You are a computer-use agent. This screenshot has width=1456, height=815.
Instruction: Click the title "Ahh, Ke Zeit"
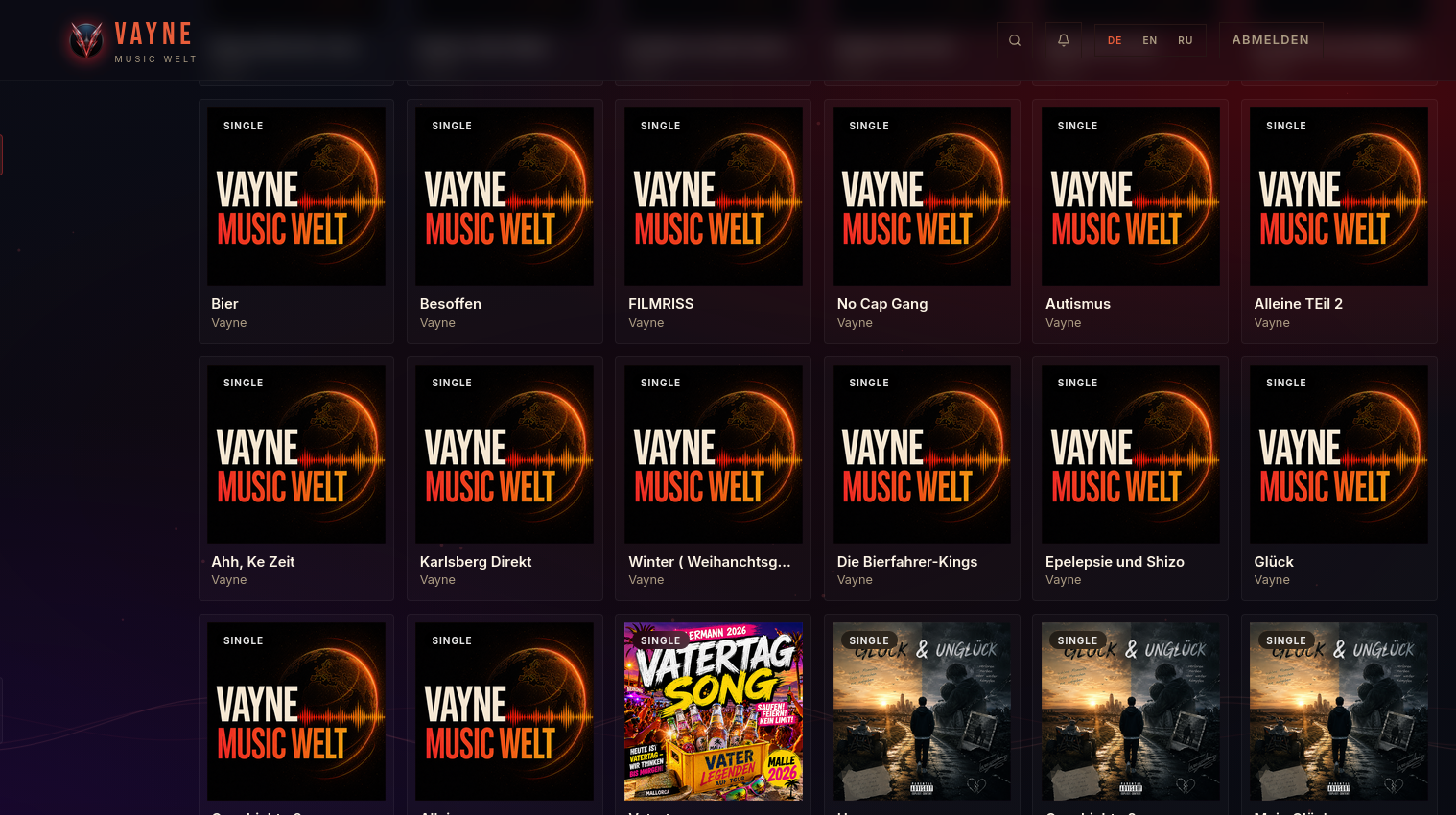(x=253, y=562)
